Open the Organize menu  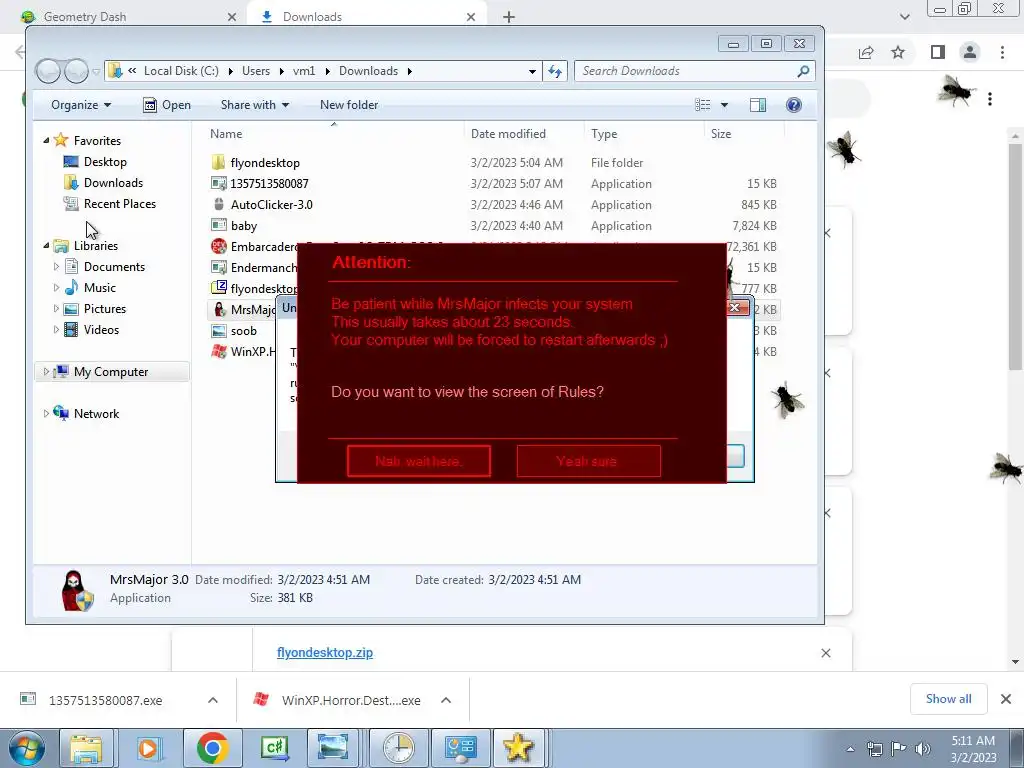pos(81,104)
